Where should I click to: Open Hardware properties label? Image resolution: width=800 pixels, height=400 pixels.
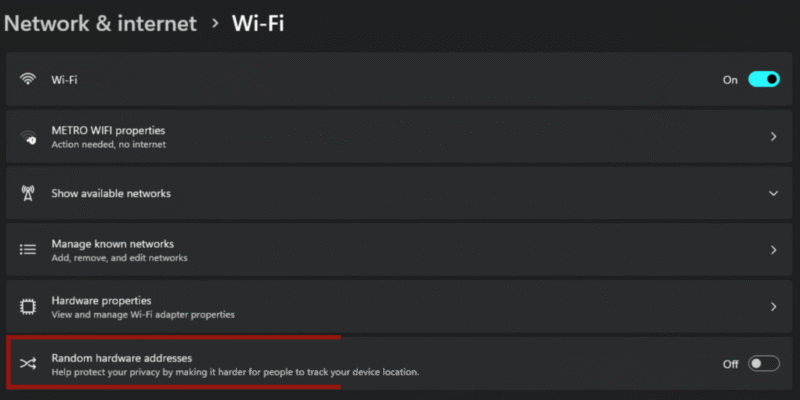tap(101, 300)
